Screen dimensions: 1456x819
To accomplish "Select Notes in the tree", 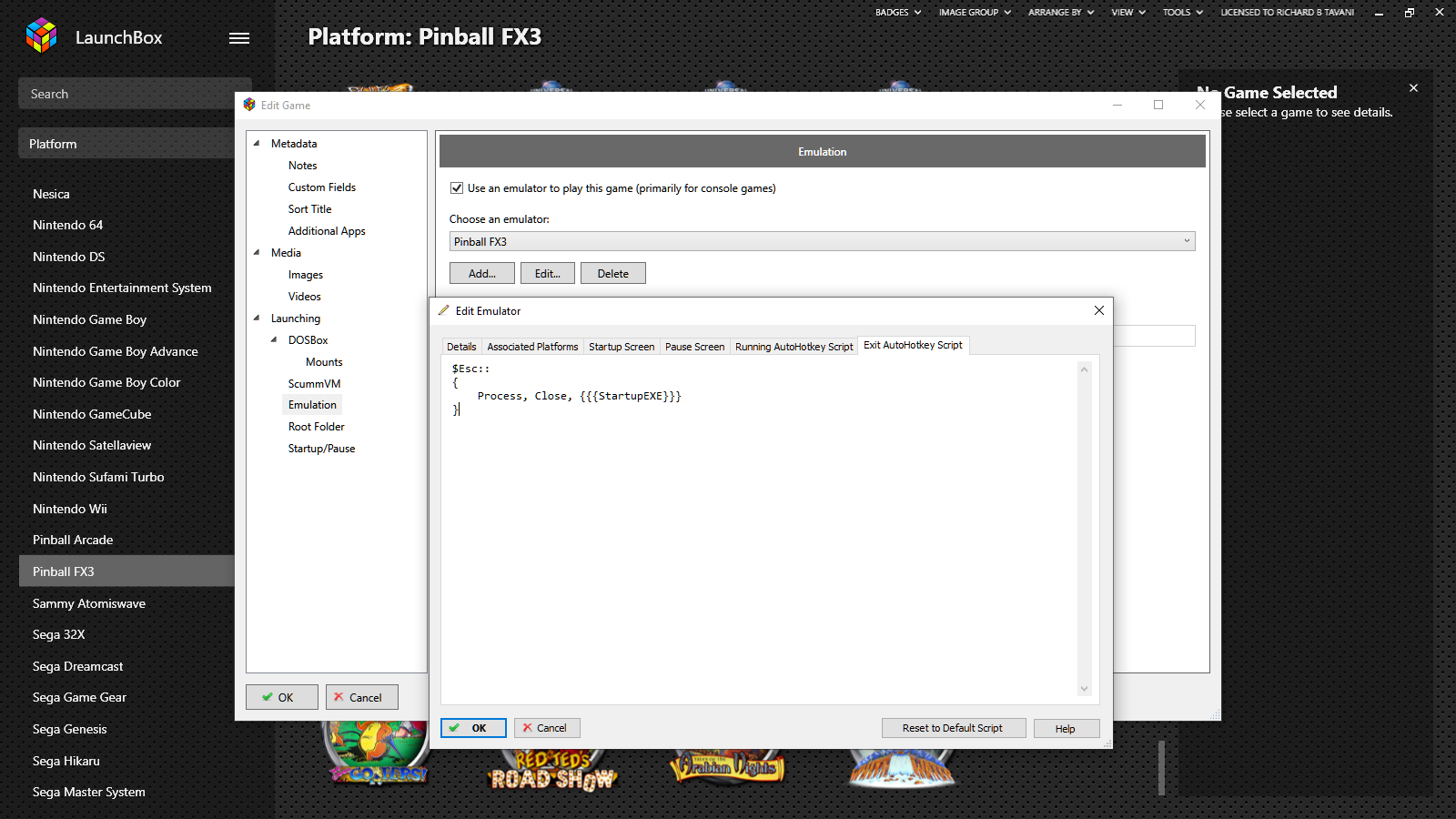I will pos(302,165).
